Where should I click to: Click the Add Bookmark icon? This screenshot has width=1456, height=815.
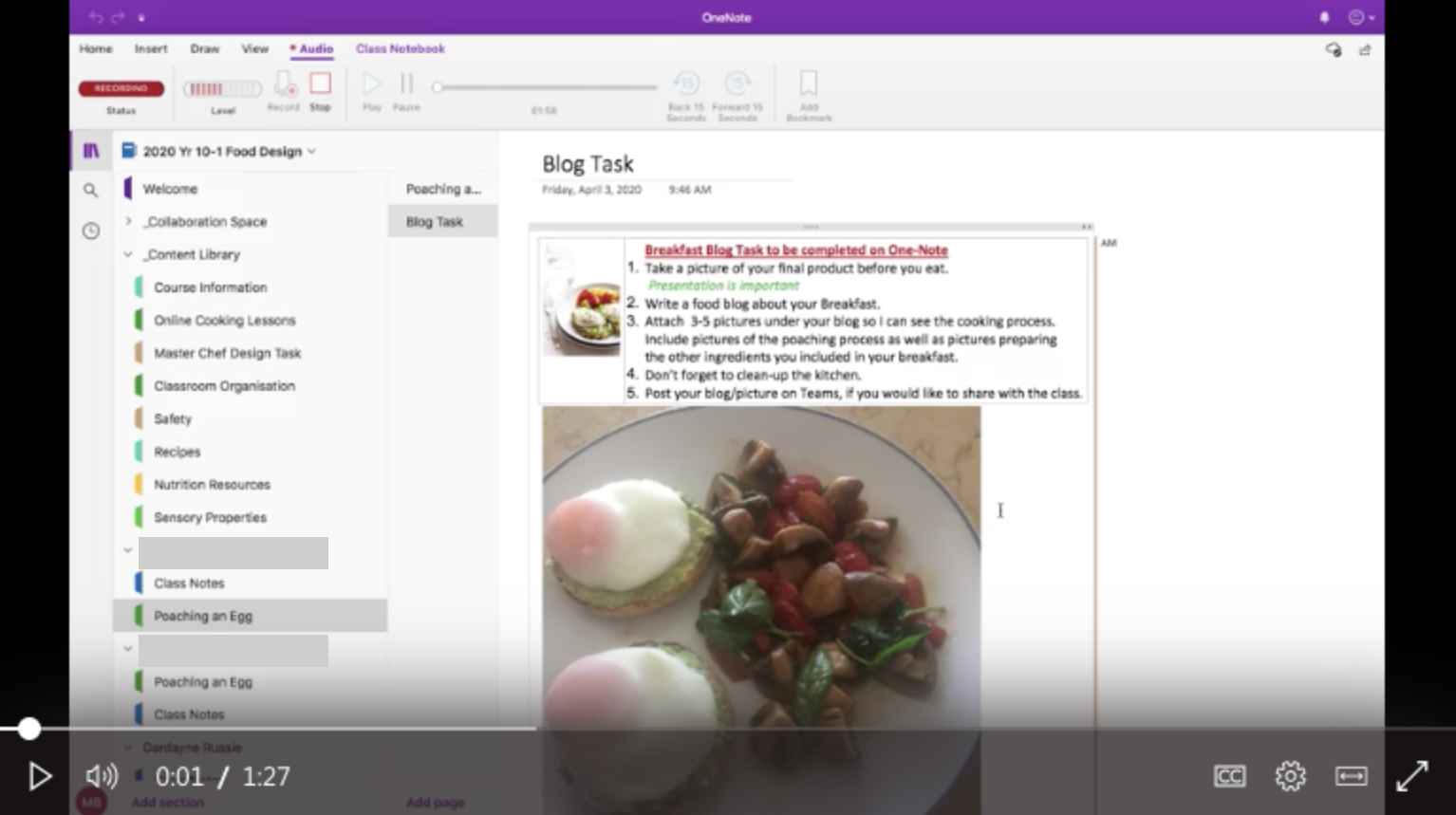(809, 83)
